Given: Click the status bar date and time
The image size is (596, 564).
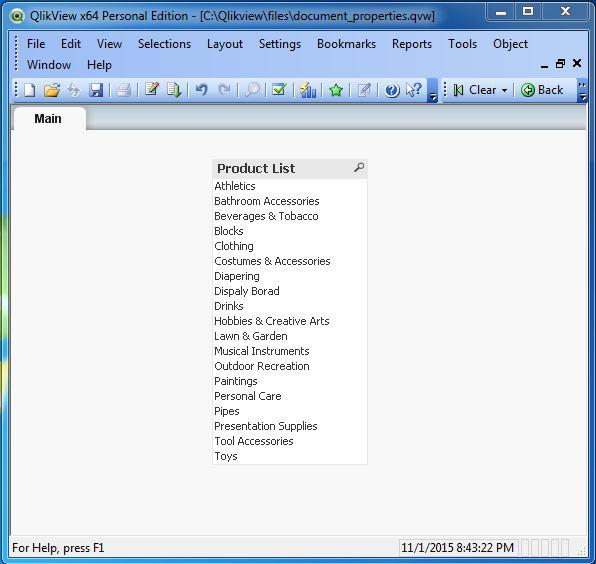Looking at the screenshot, I should pyautogui.click(x=457, y=548).
